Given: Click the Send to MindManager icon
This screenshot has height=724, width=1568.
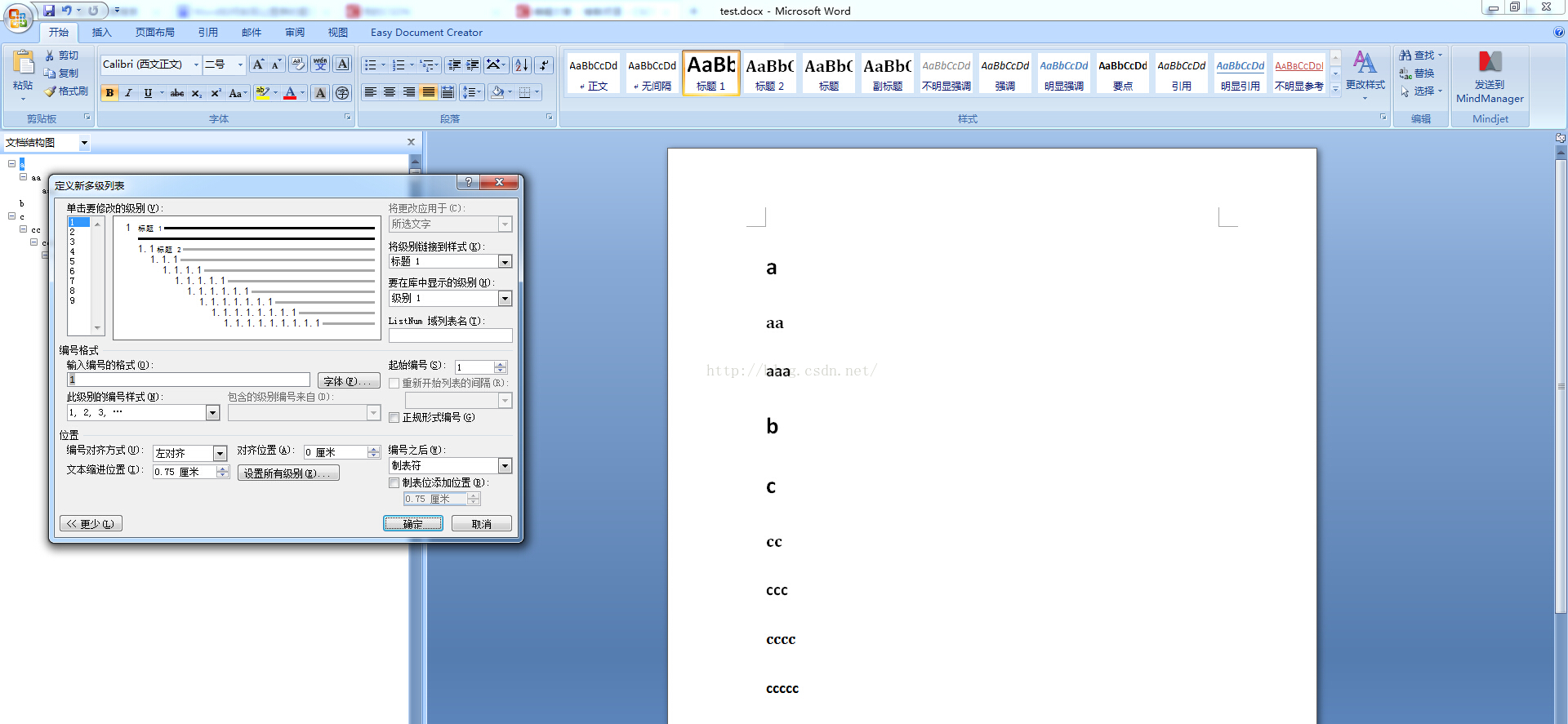Looking at the screenshot, I should click(x=1490, y=64).
